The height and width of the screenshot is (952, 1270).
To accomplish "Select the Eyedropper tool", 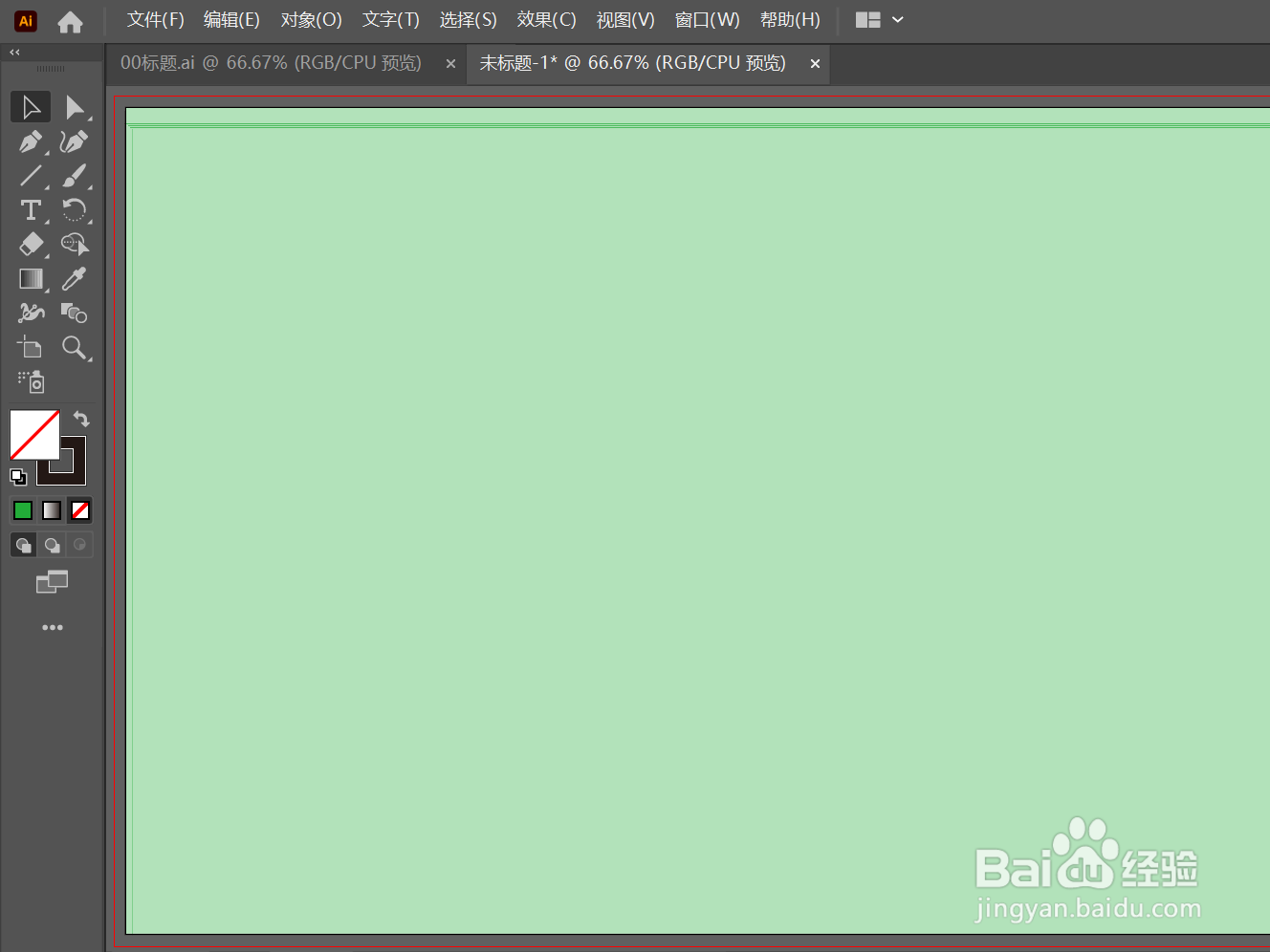I will click(74, 279).
